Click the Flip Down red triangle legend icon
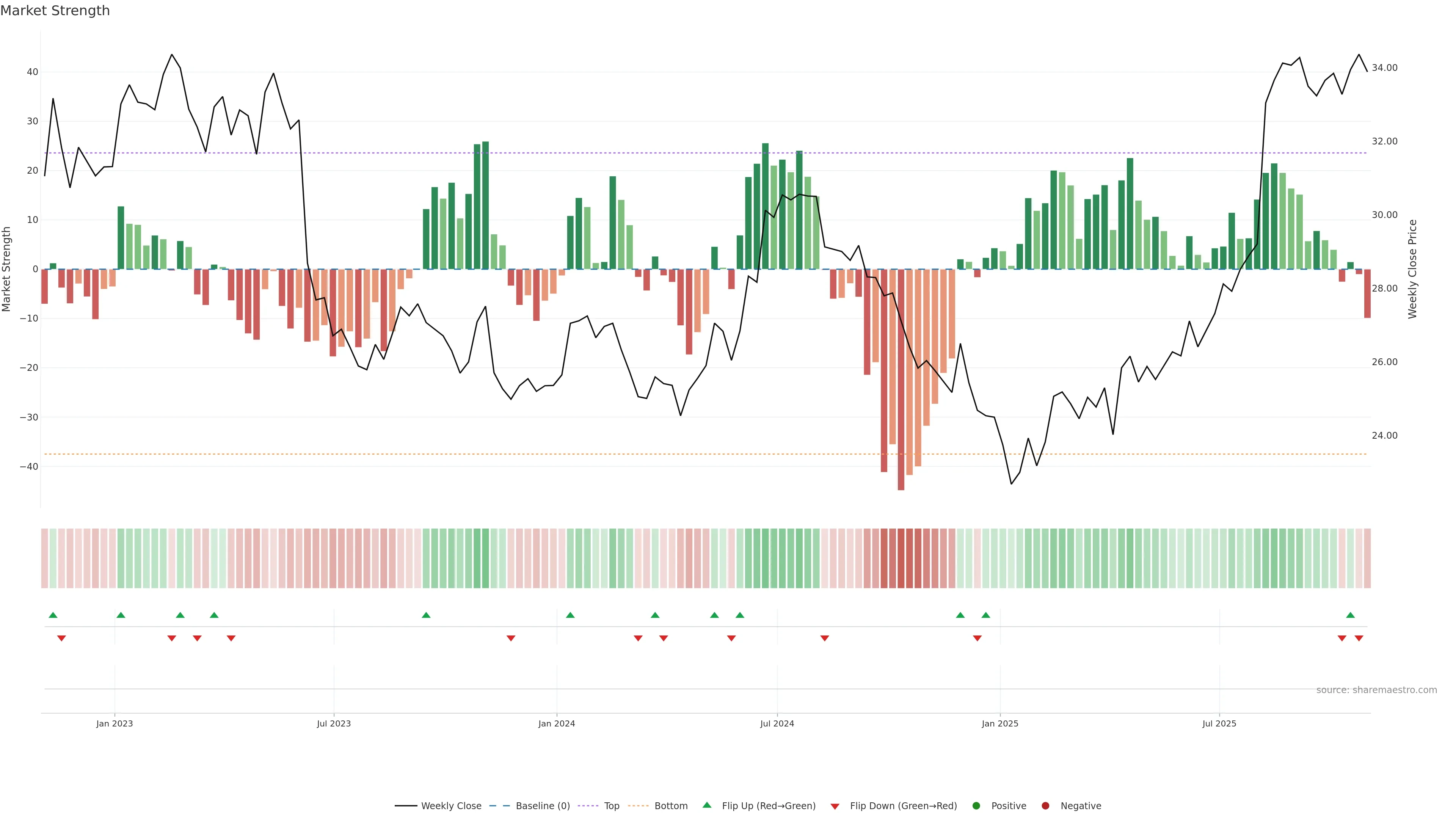This screenshot has height=819, width=1456. pyautogui.click(x=834, y=806)
